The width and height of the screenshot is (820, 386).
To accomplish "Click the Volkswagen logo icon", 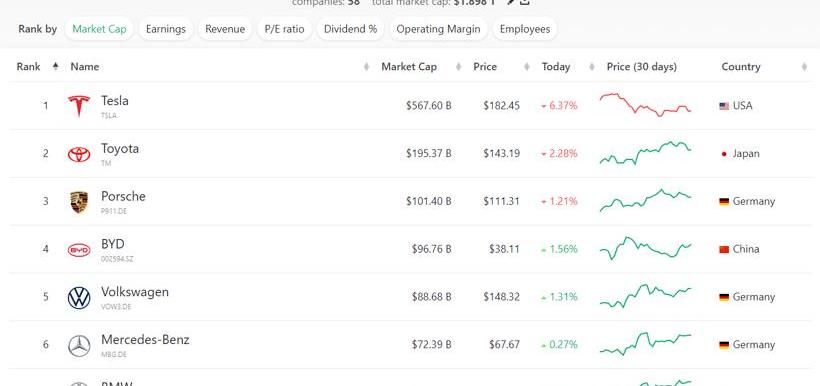I will click(79, 298).
